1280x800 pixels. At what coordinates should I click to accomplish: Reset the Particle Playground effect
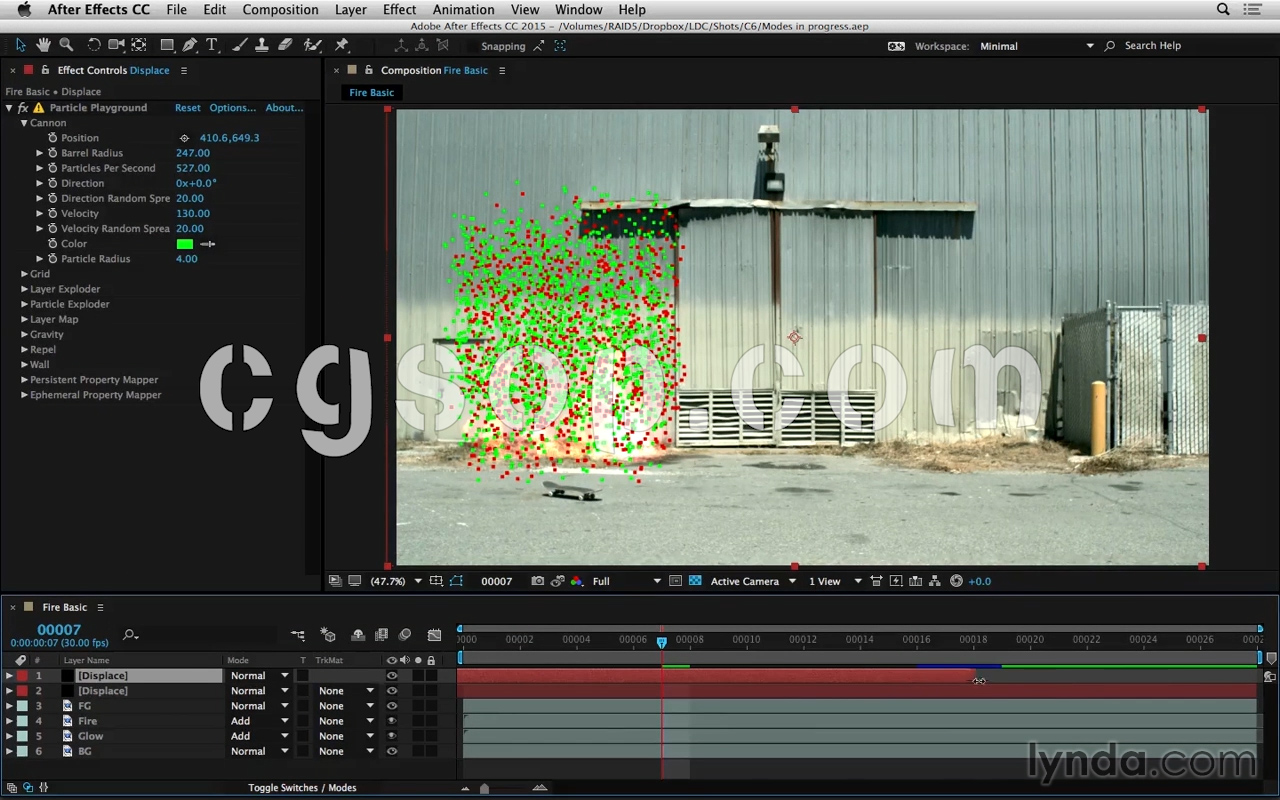[x=188, y=108]
